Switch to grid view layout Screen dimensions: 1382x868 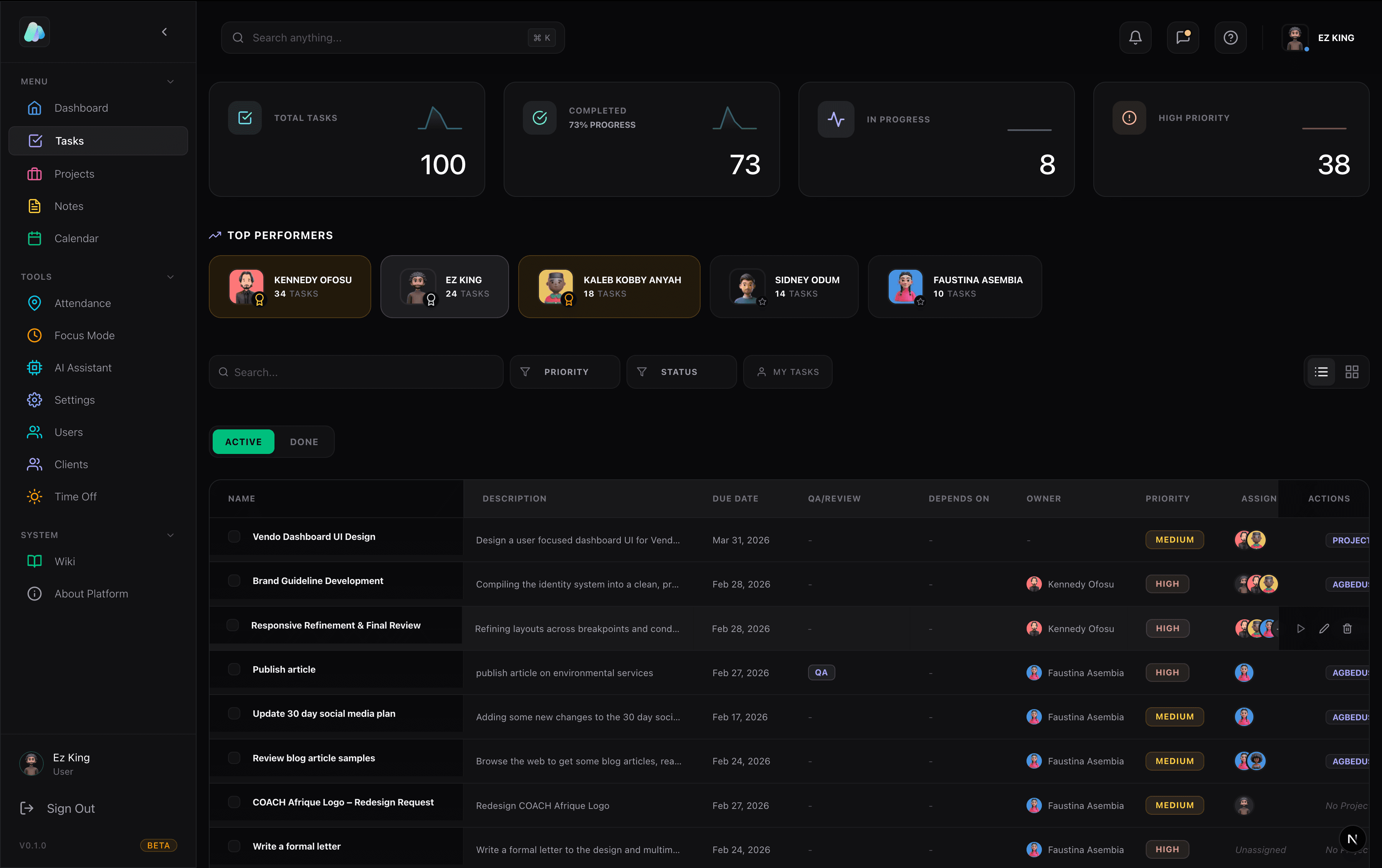click(1352, 372)
